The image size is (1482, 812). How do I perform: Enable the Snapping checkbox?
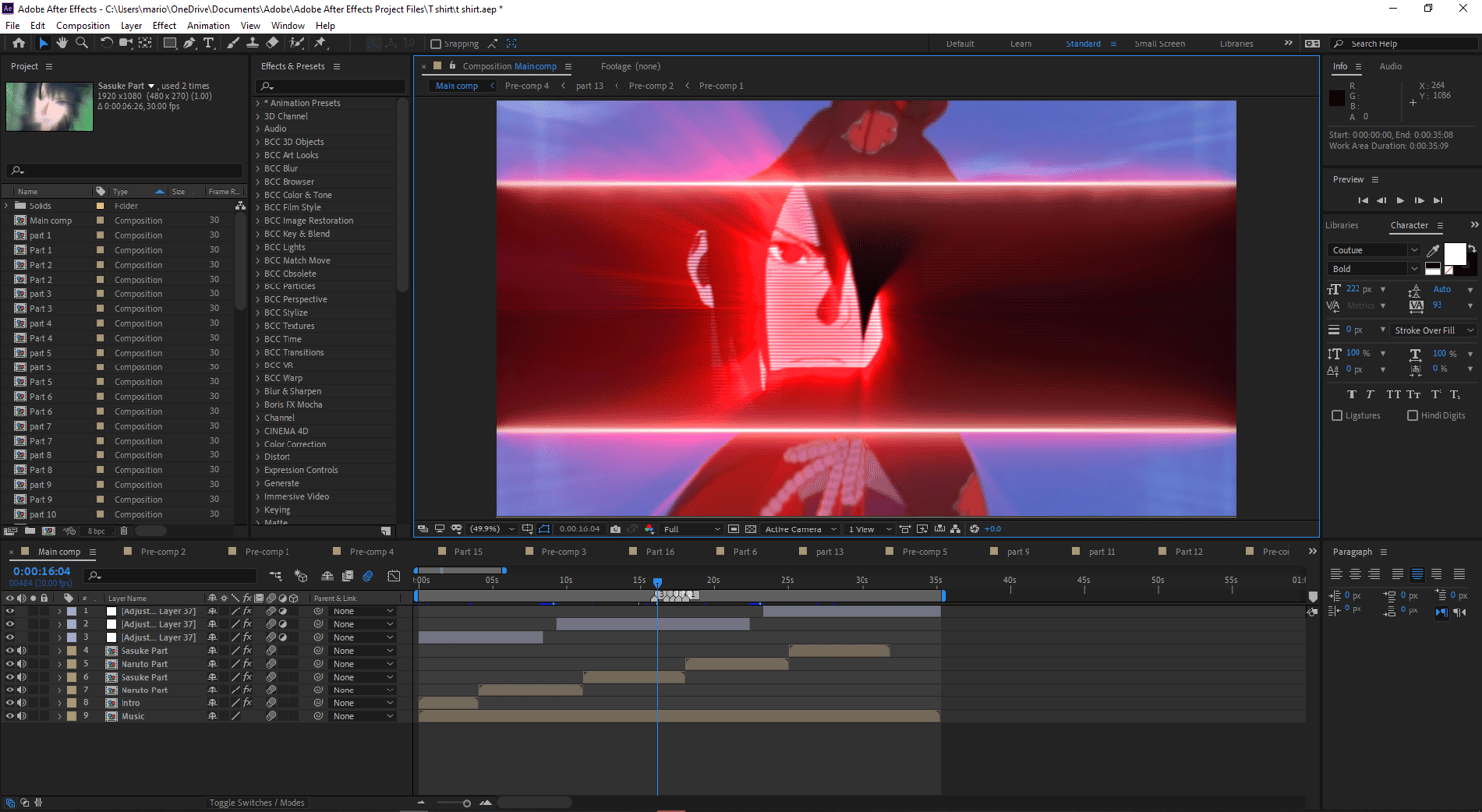coord(436,43)
